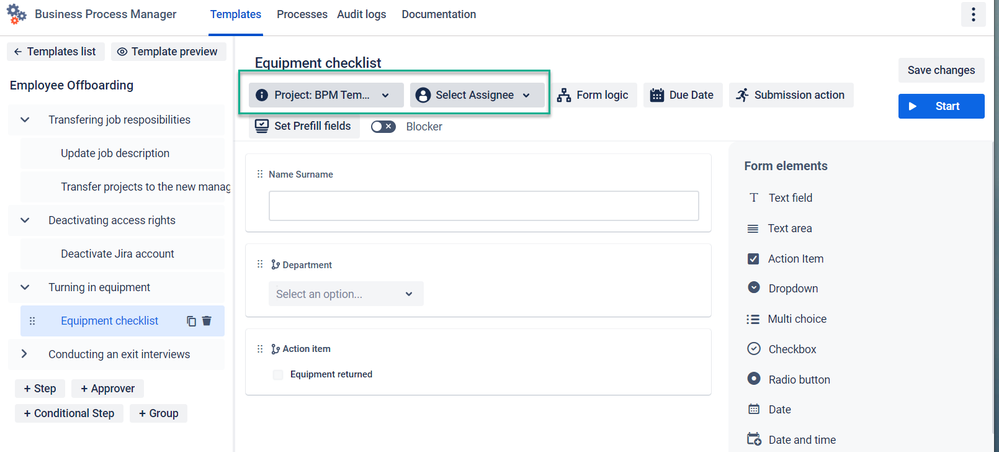Click the Equipment checklist form heading
Viewport: 999px width, 452px height.
[318, 62]
